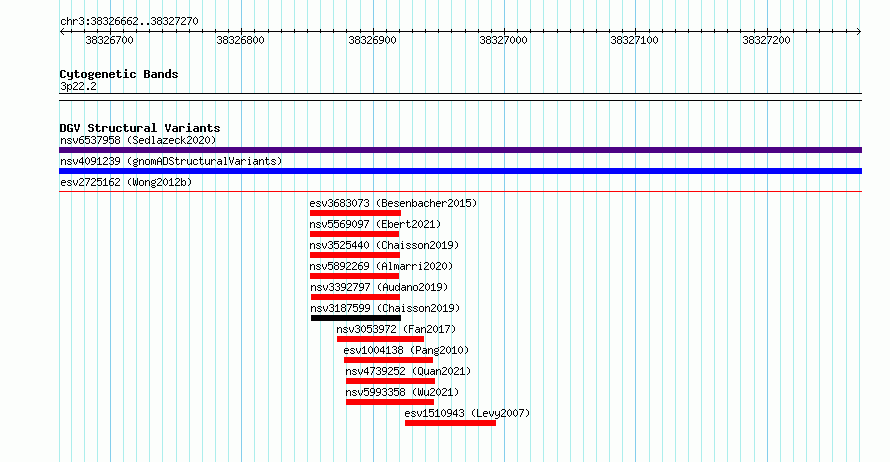Image resolution: width=890 pixels, height=462 pixels.
Task: Select the red bar under esv3683073
Action: click(x=355, y=213)
